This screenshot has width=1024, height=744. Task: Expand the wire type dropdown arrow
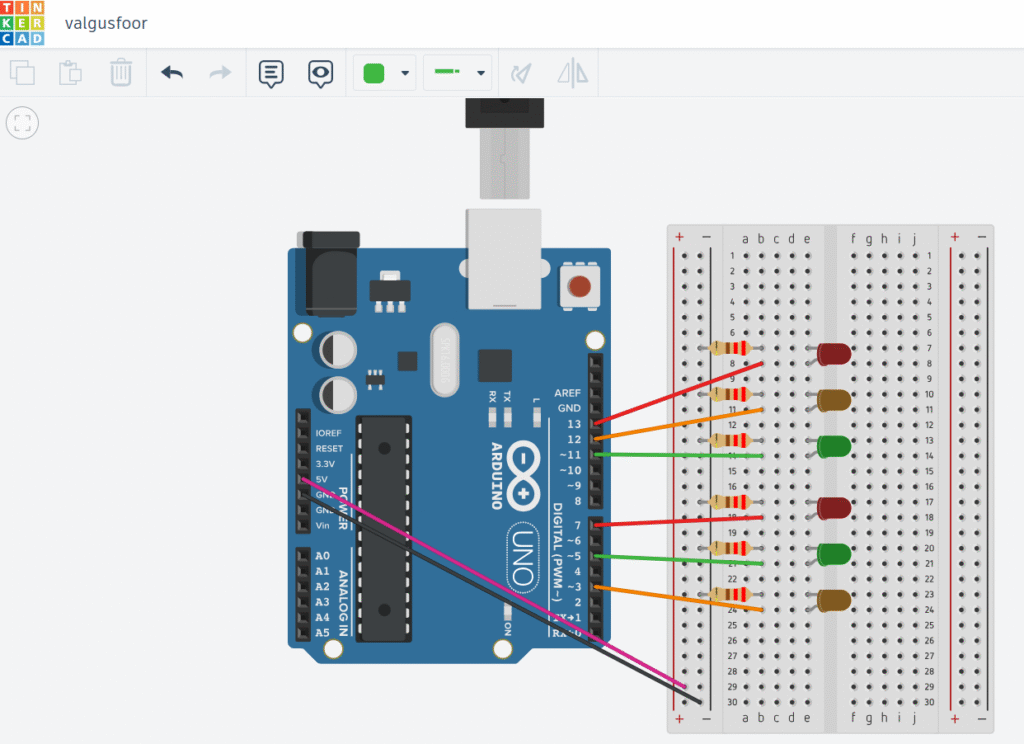pyautogui.click(x=481, y=73)
